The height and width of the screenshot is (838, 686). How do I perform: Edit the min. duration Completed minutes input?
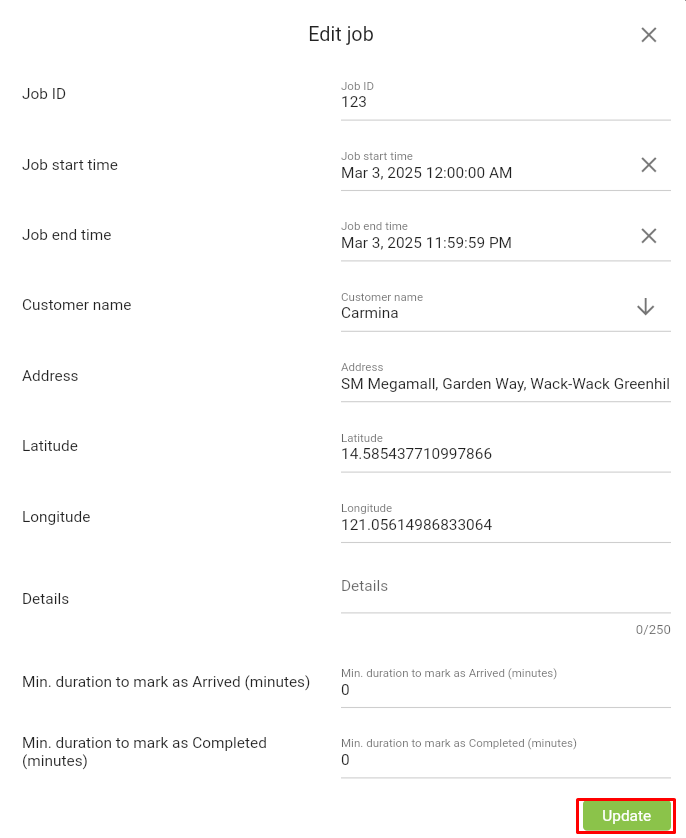coord(505,760)
